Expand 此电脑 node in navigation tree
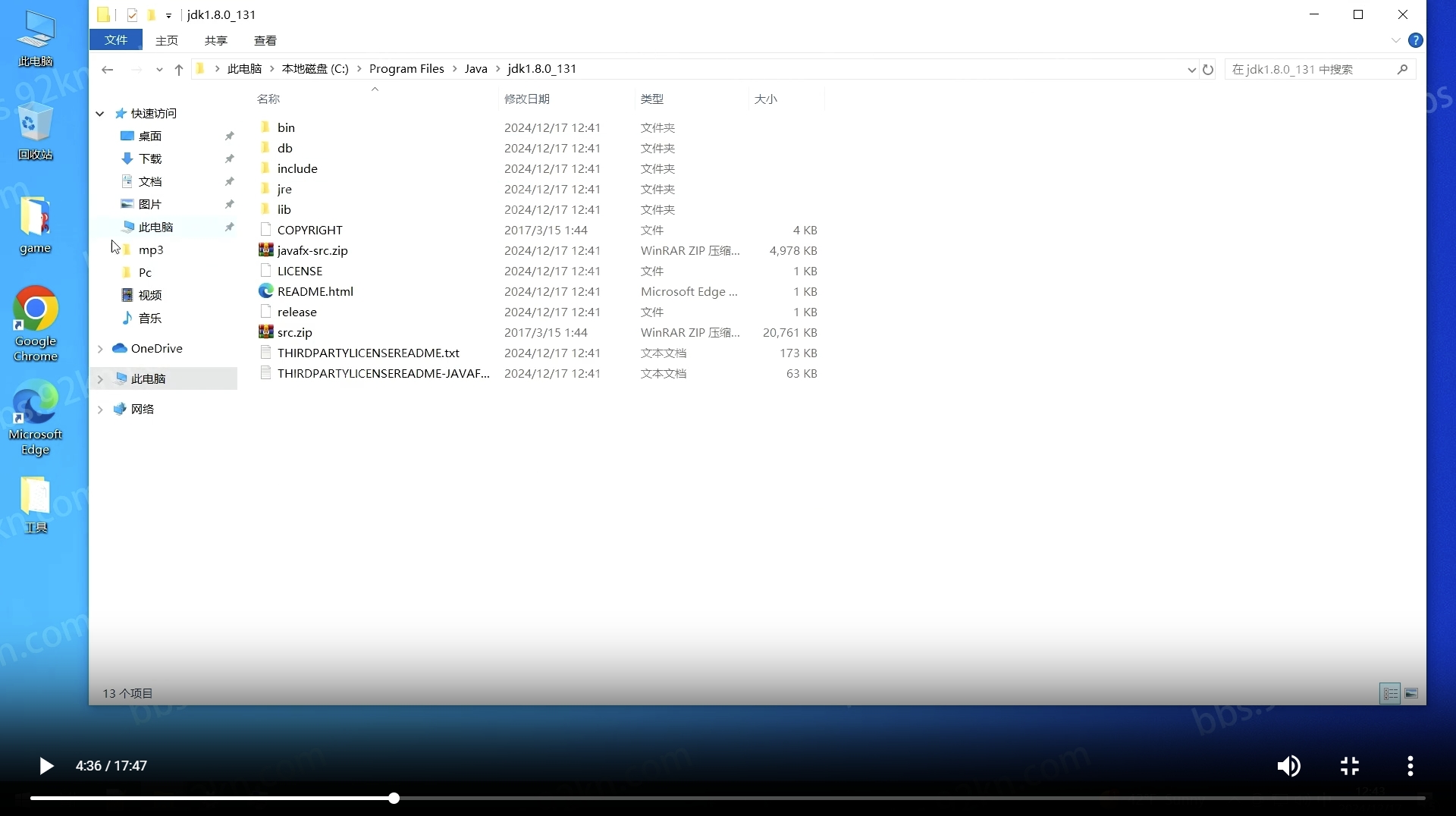The image size is (1456, 816). [x=100, y=378]
